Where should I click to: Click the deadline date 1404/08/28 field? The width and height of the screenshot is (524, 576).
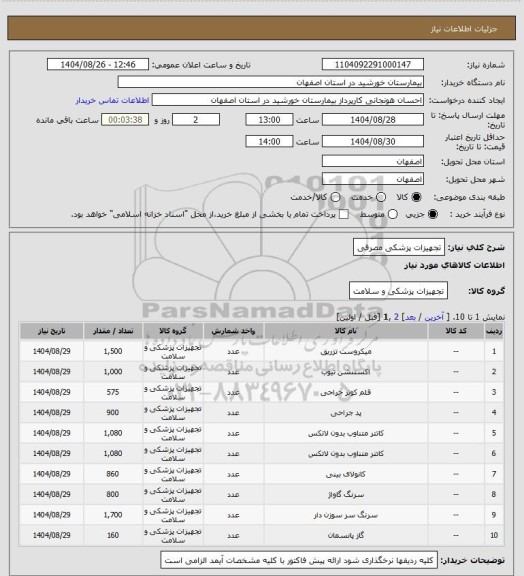(373, 120)
